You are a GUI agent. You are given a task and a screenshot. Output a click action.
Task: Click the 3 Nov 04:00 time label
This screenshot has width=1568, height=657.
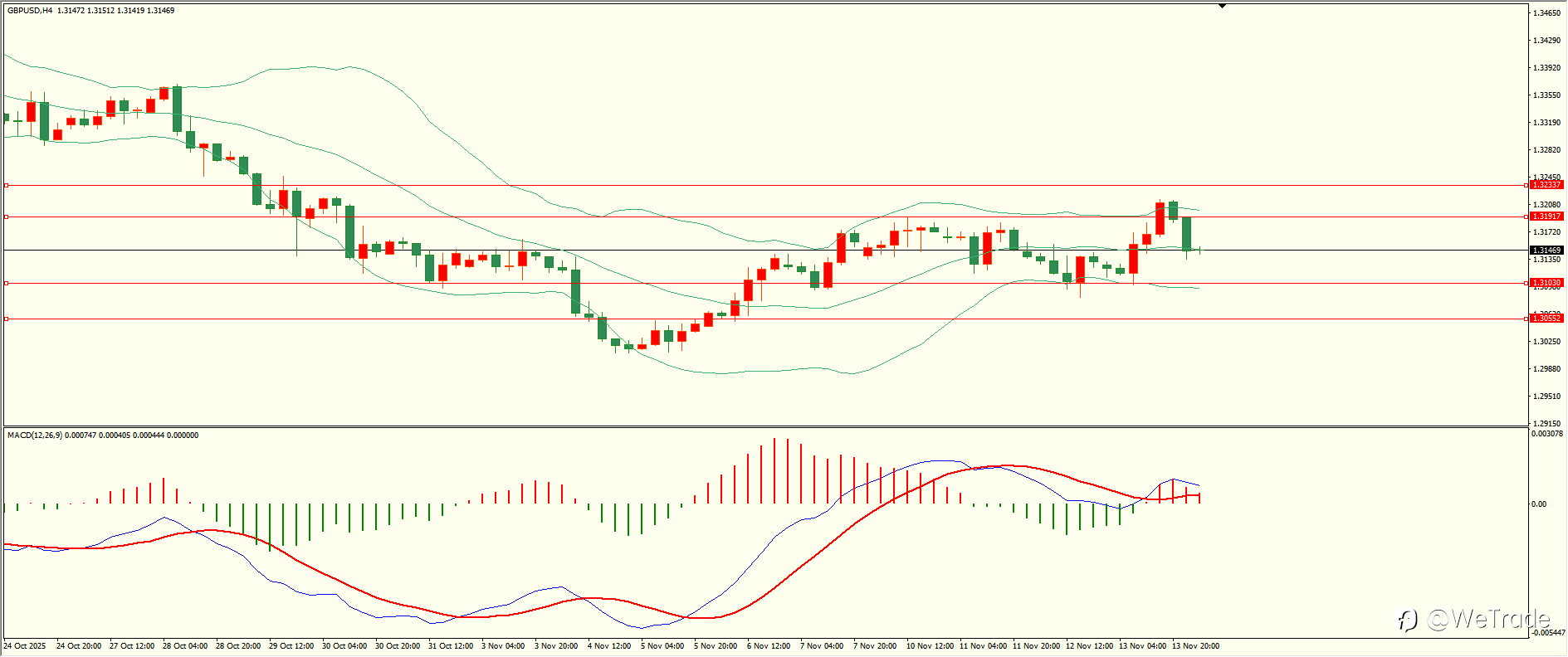[503, 646]
